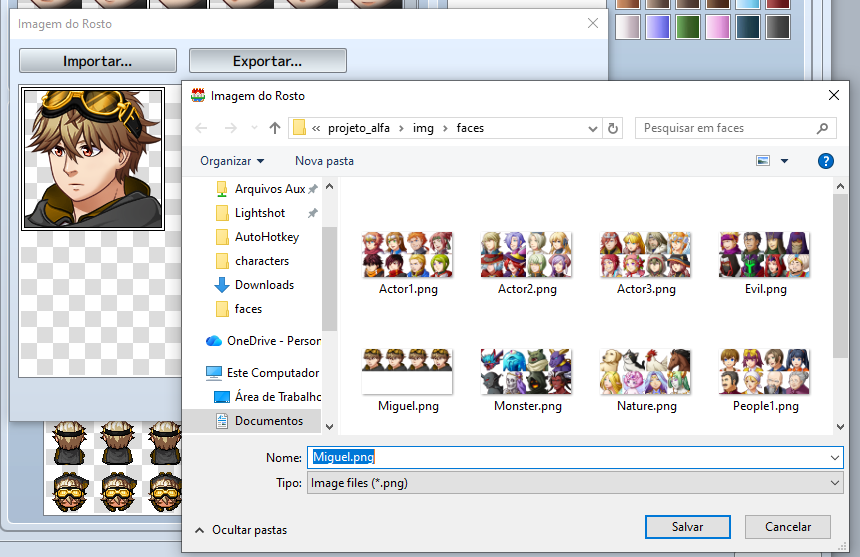Open Downloads in the sidebar

tap(254, 285)
